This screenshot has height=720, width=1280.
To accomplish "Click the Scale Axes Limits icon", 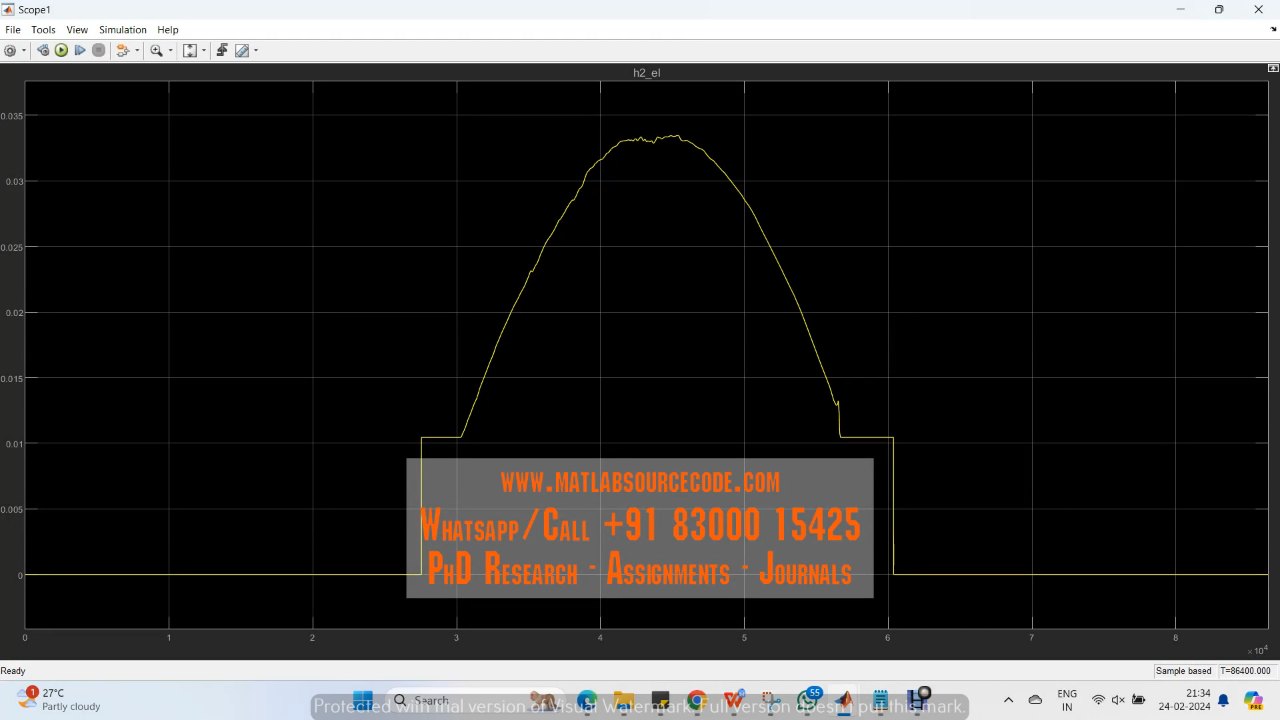I will point(190,50).
